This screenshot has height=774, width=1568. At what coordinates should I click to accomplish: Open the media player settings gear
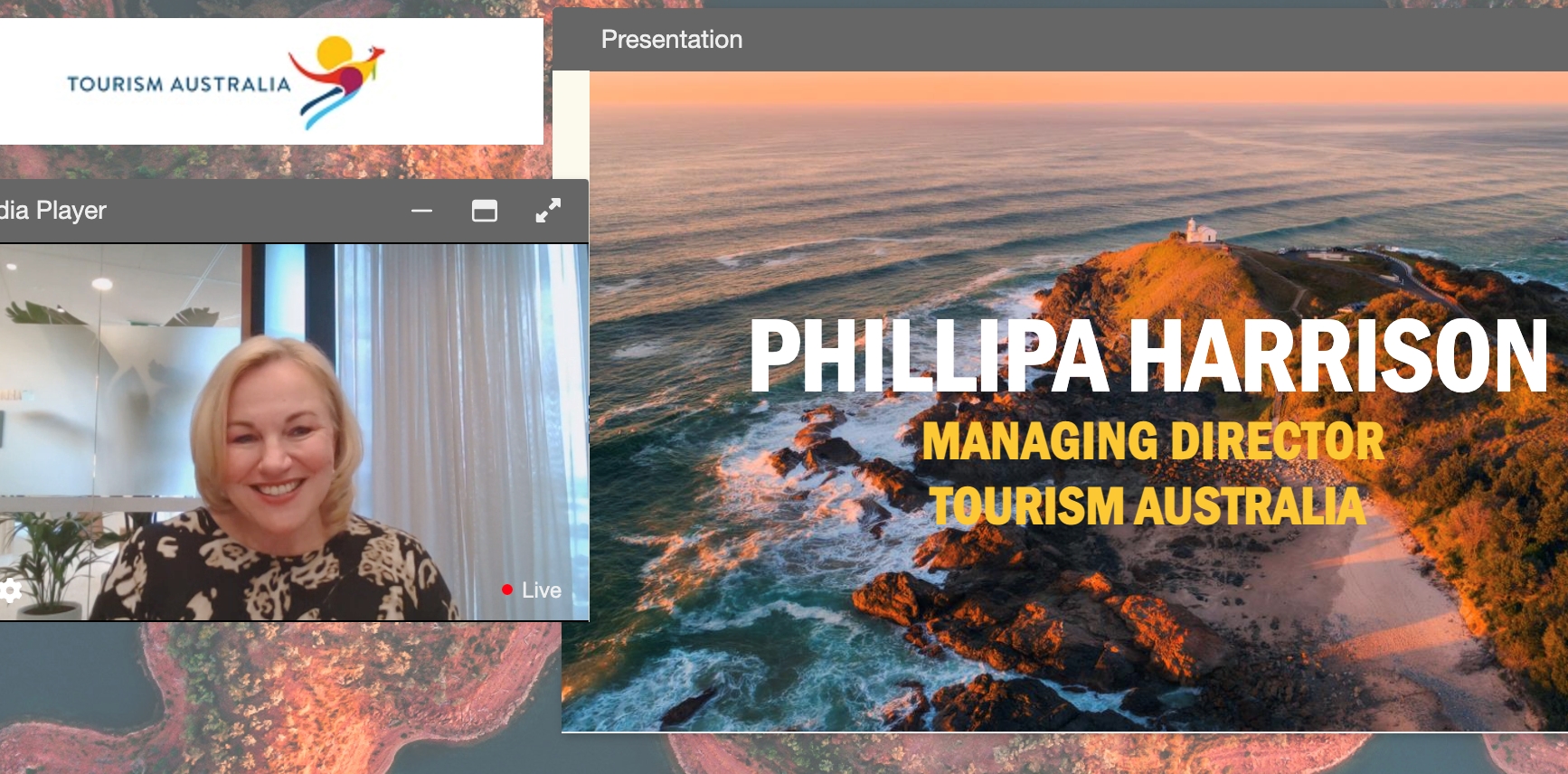pyautogui.click(x=11, y=591)
